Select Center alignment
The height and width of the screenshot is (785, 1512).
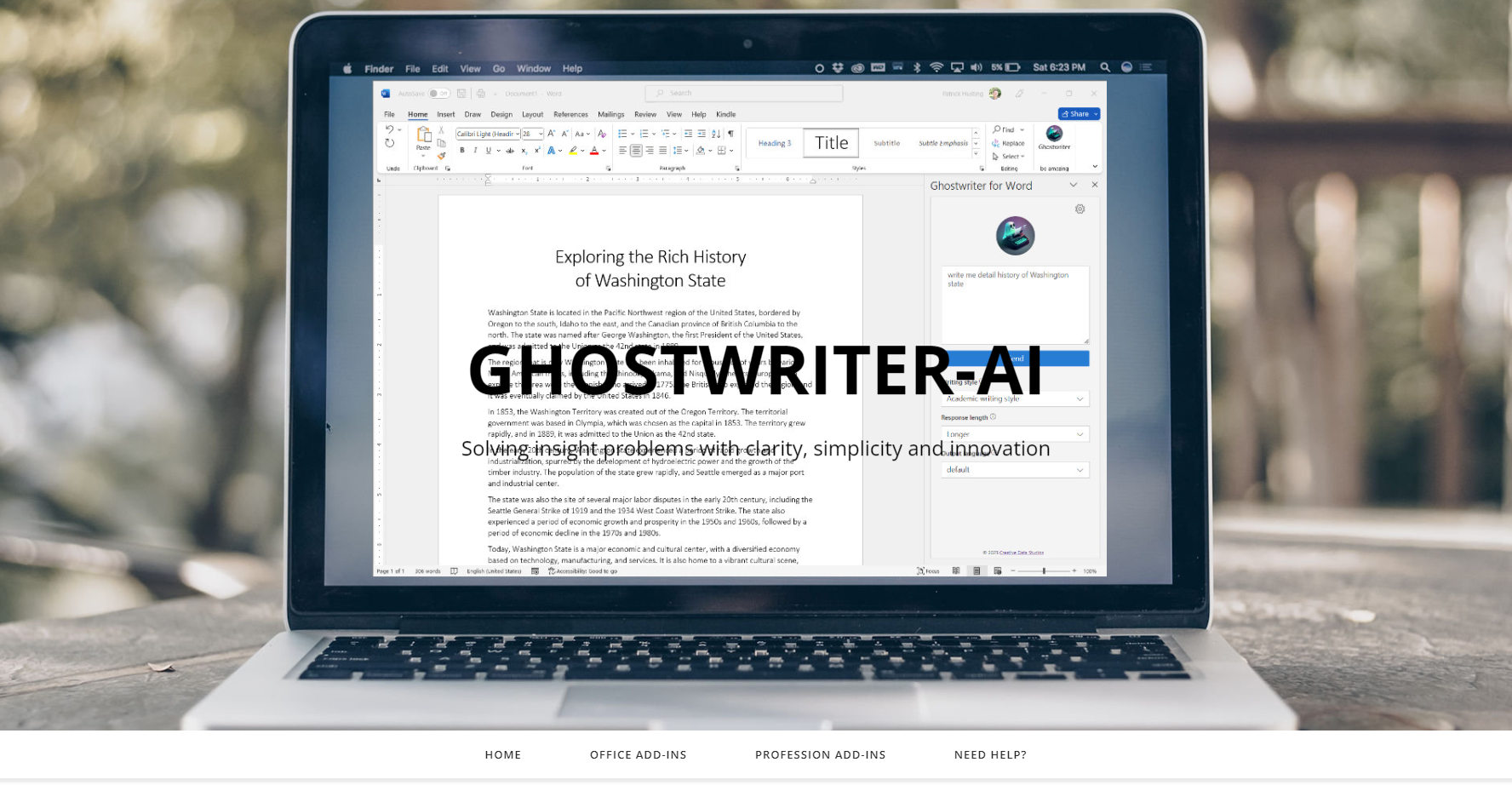tap(636, 151)
